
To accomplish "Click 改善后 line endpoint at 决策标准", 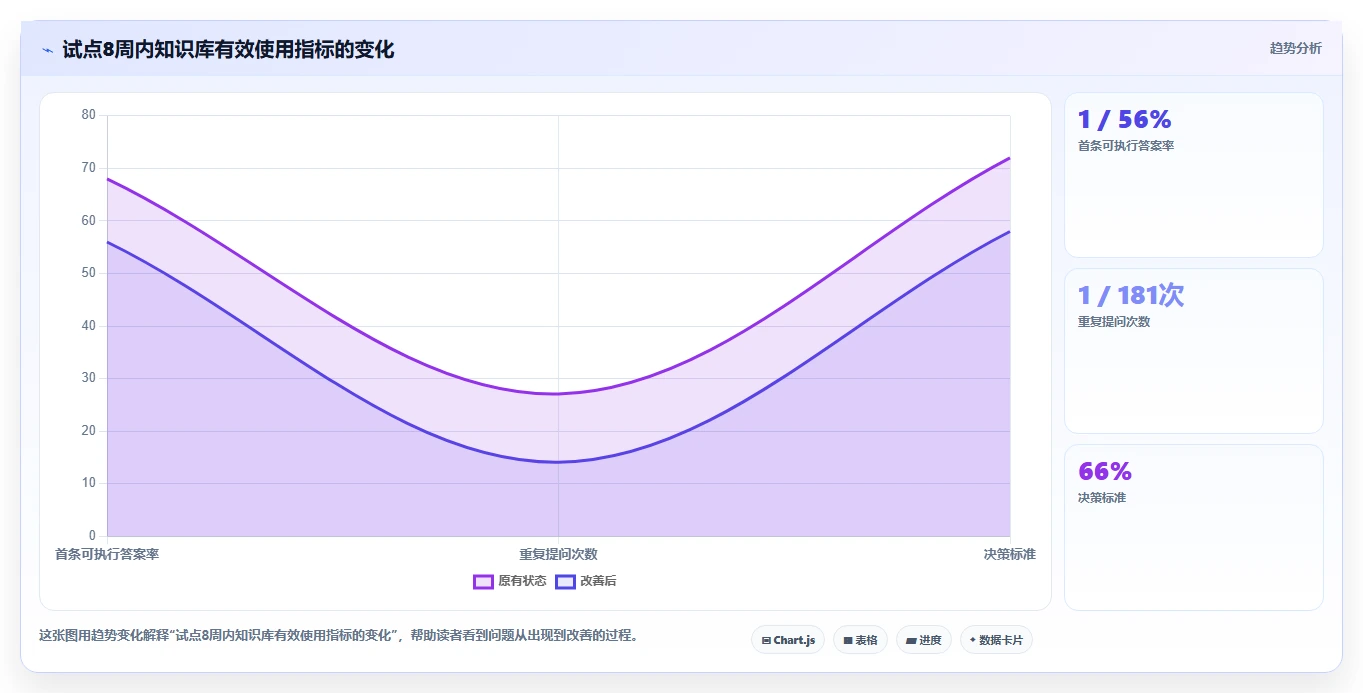I will click(x=1010, y=231).
